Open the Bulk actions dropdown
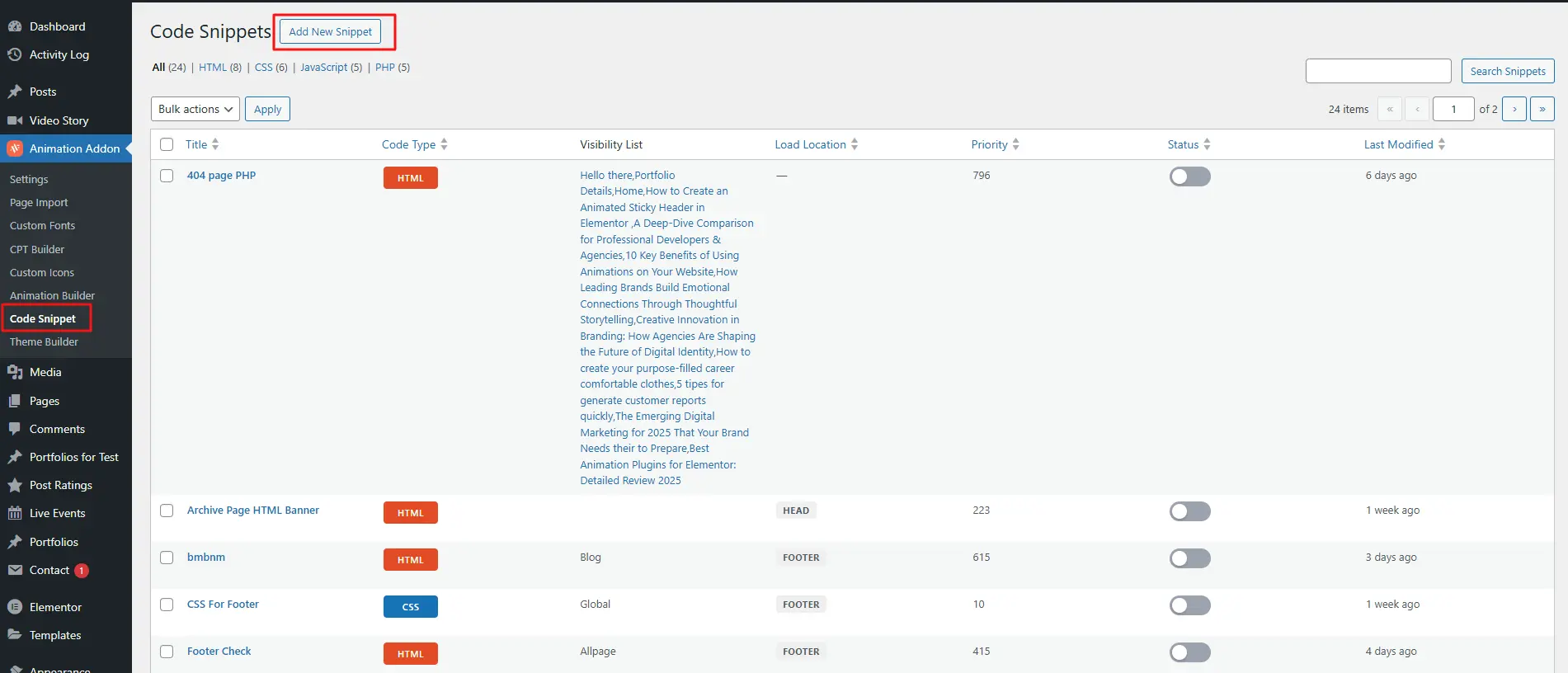Screen dimensions: 1568x673 195,109
